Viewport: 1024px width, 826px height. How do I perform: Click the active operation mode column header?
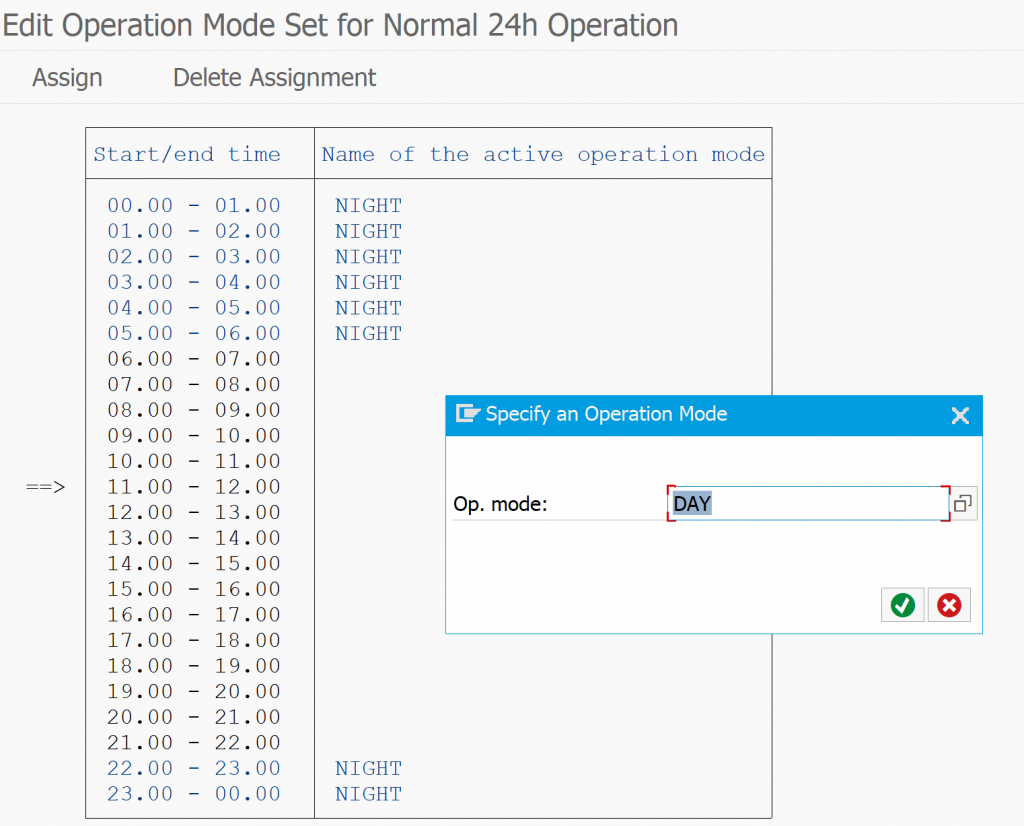click(543, 154)
